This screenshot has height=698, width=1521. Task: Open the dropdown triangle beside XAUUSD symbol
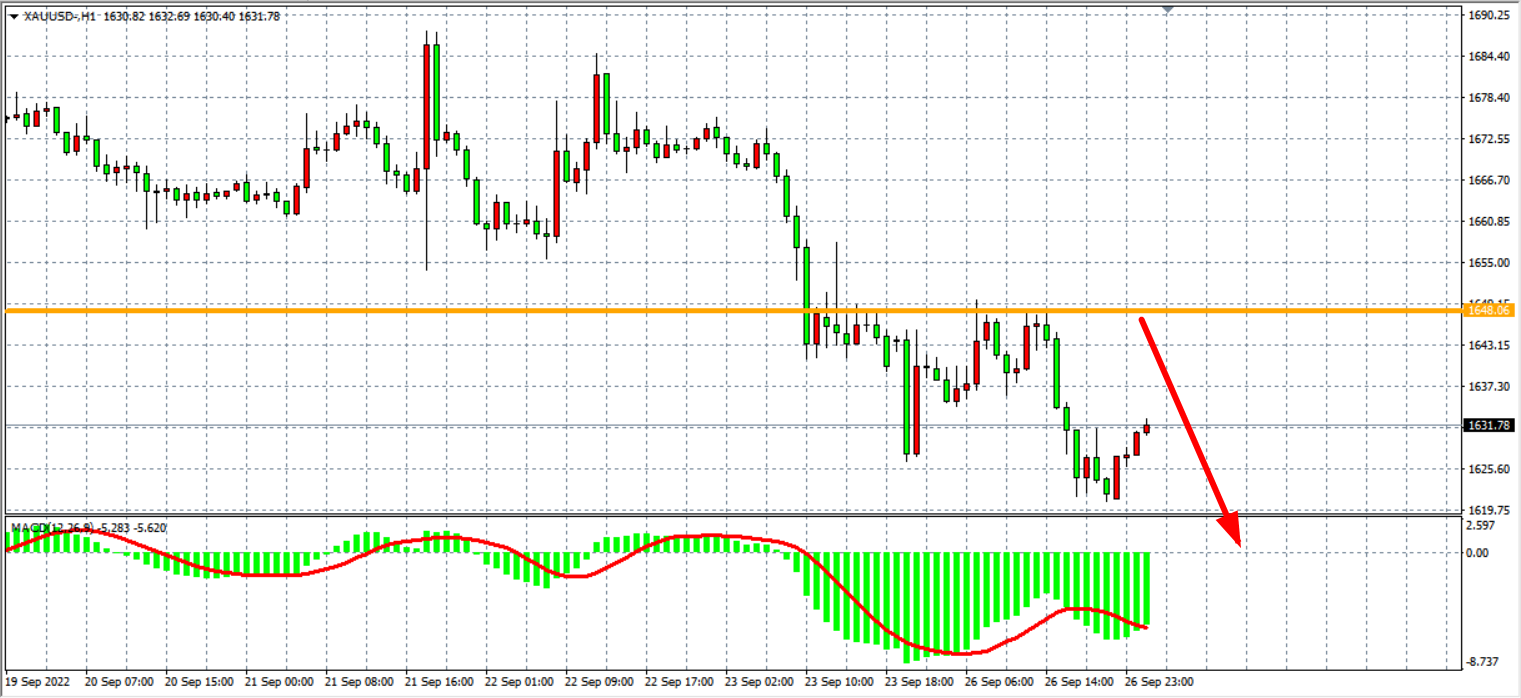13,16
